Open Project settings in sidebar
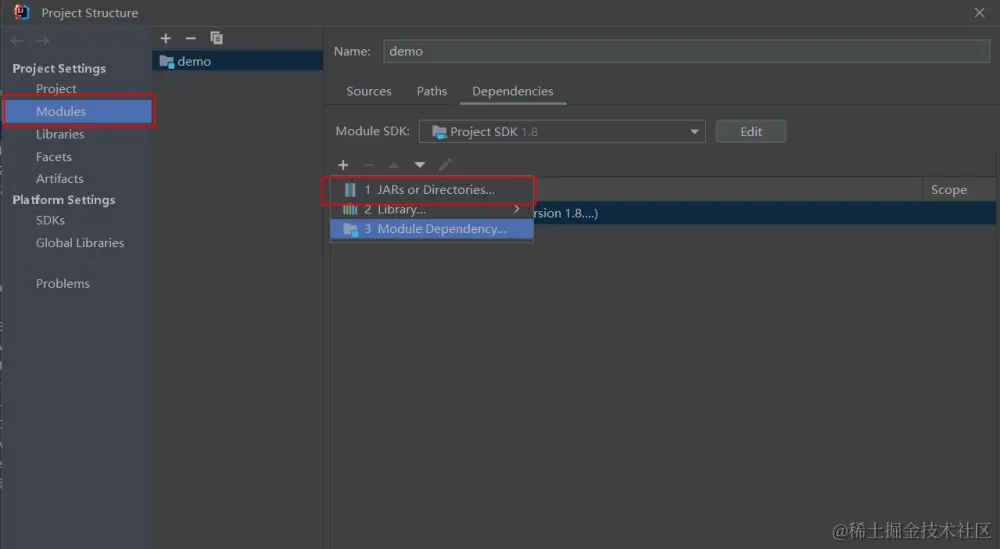Screen dimensions: 1000x549 [x=56, y=89]
